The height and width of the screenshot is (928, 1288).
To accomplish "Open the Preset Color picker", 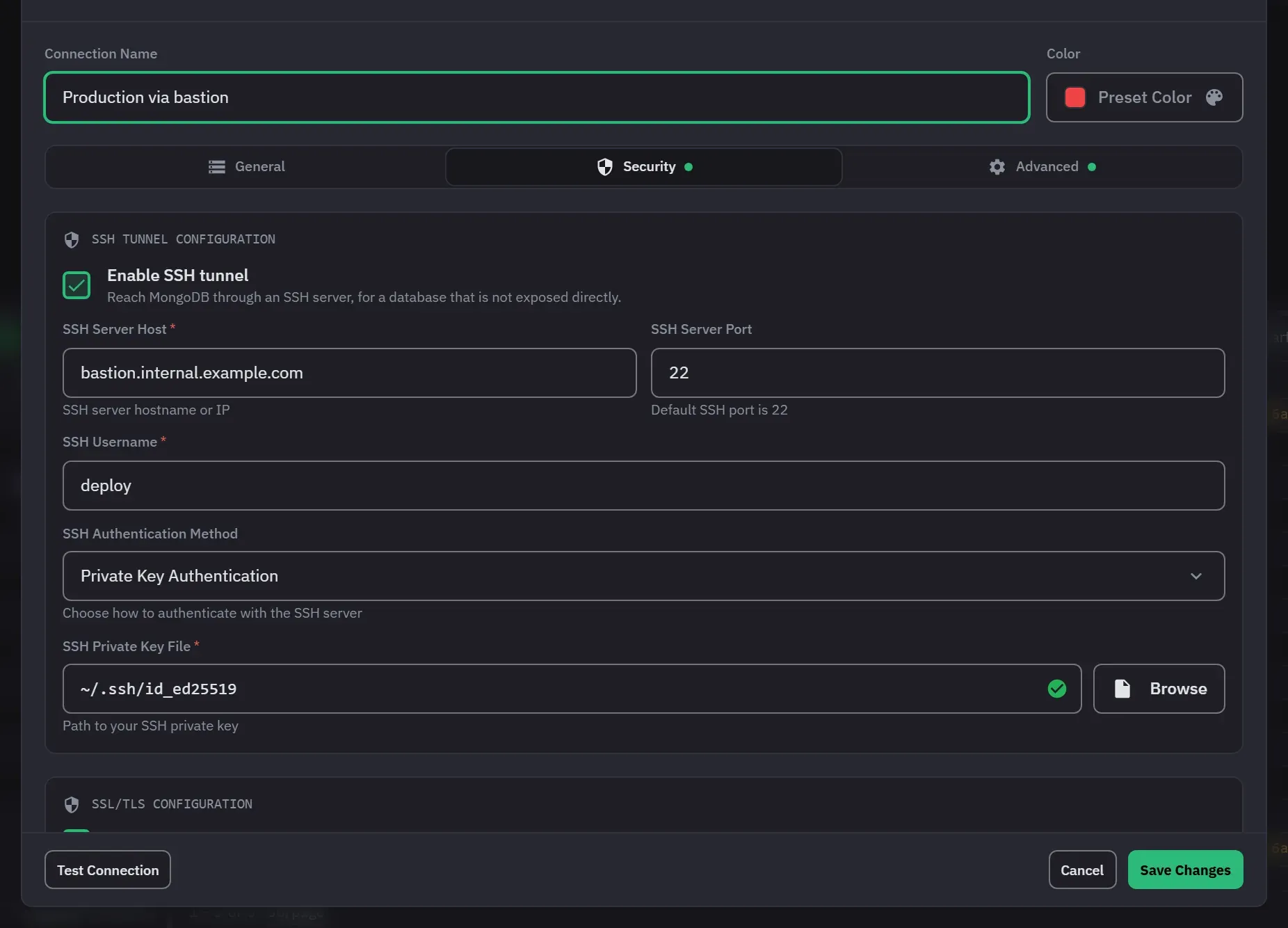I will click(x=1144, y=97).
